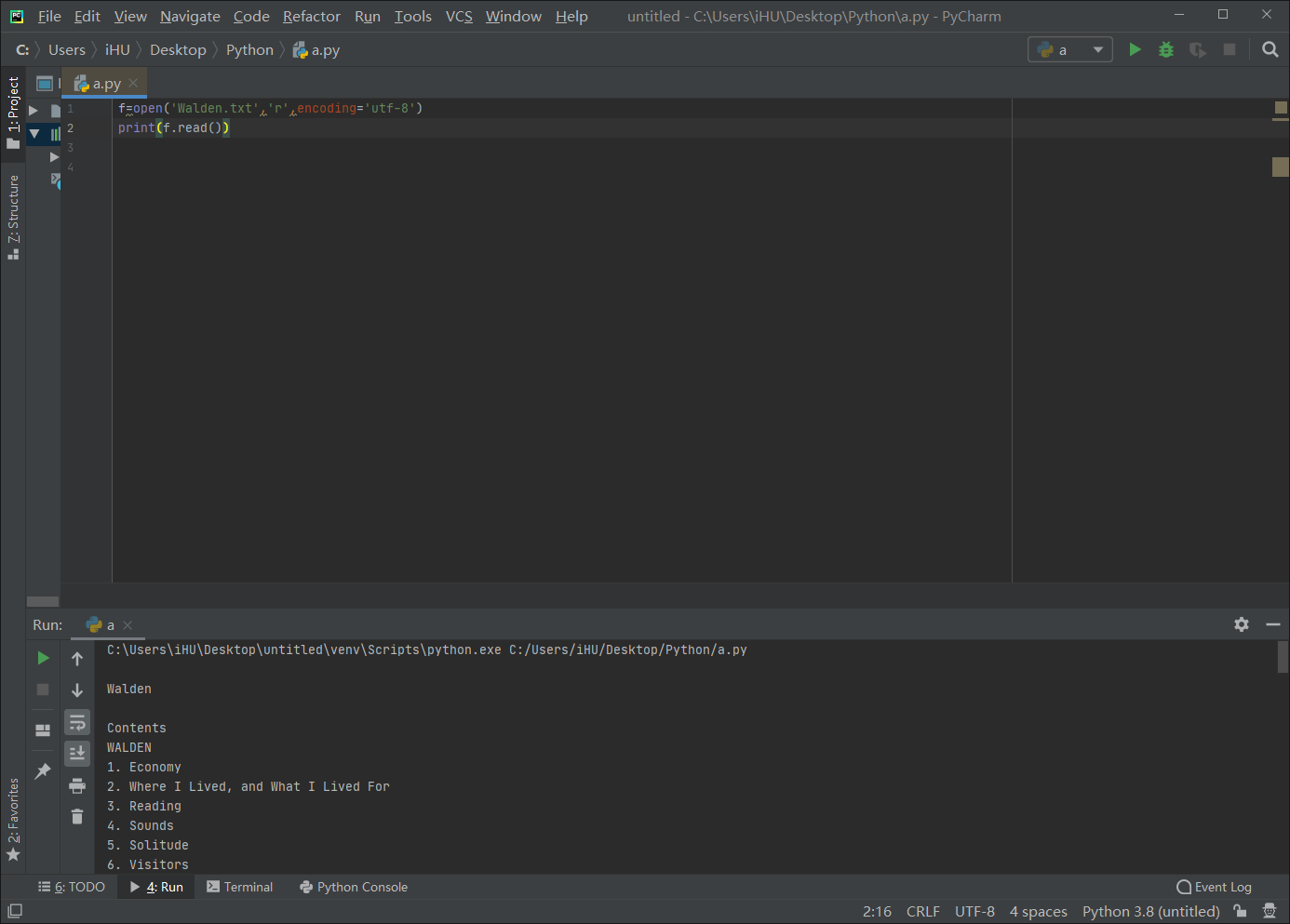Run configuration 'a' with green play button in top toolbar
Image resolution: width=1290 pixels, height=924 pixels.
(1135, 49)
